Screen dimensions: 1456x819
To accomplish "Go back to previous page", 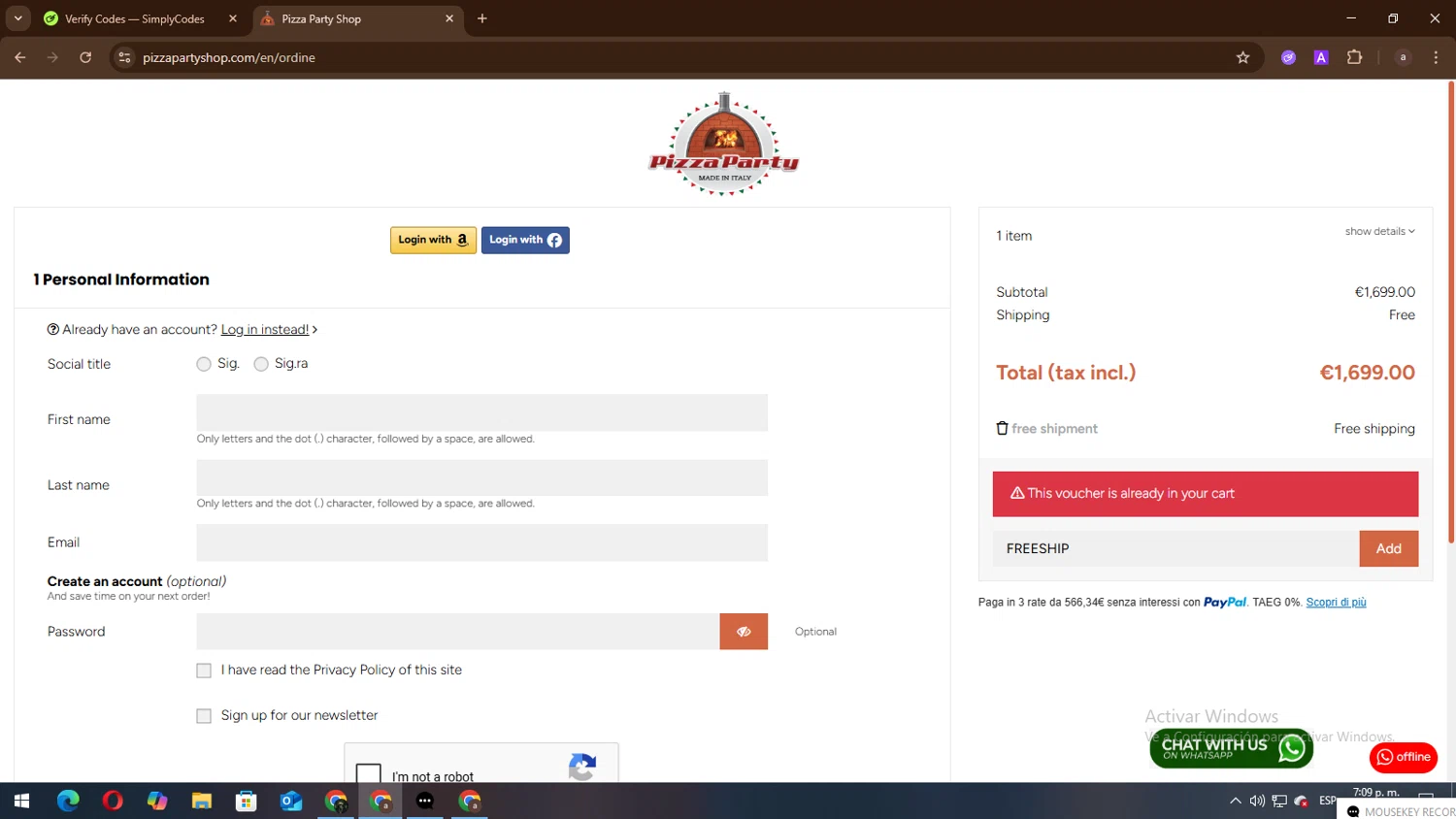I will [x=20, y=57].
